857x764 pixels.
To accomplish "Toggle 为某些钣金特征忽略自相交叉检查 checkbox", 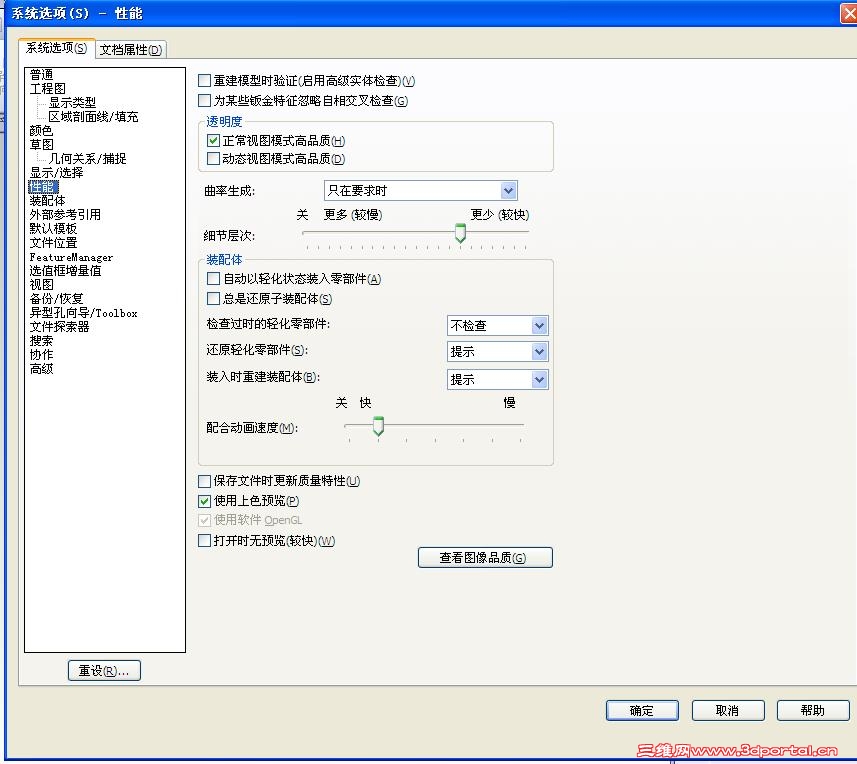I will pos(204,101).
